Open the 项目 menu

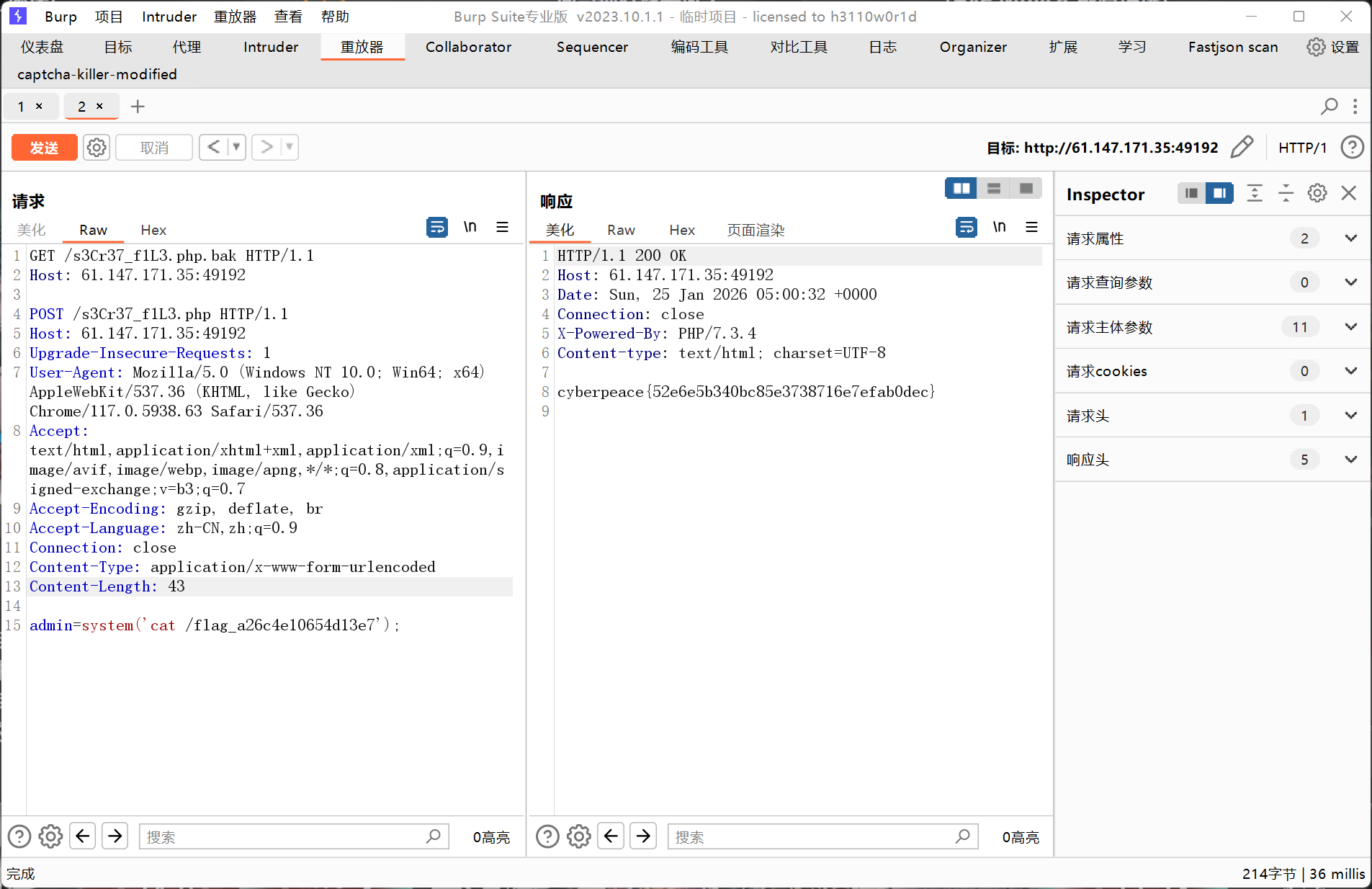(109, 17)
